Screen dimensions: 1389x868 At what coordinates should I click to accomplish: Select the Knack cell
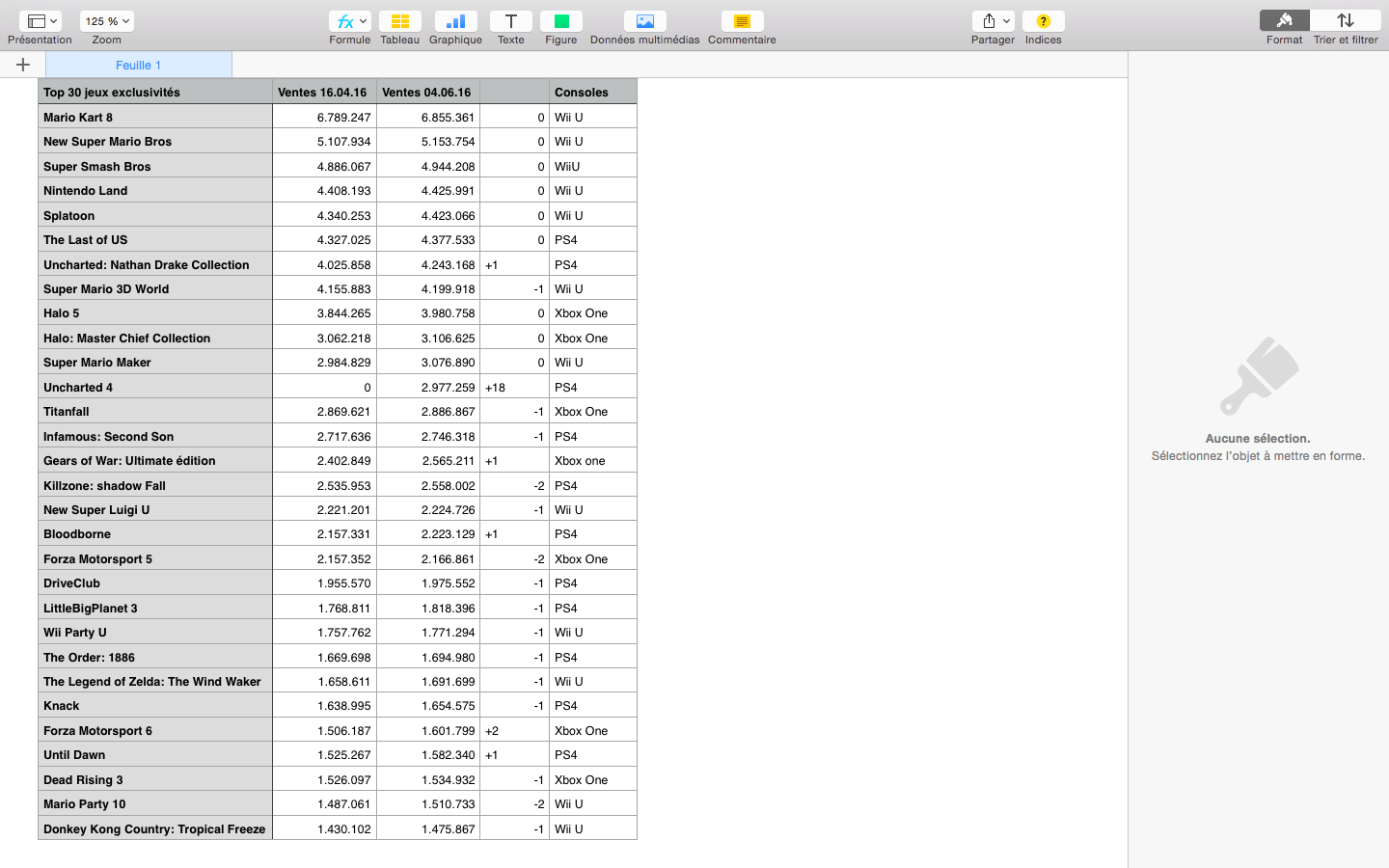[x=155, y=705]
